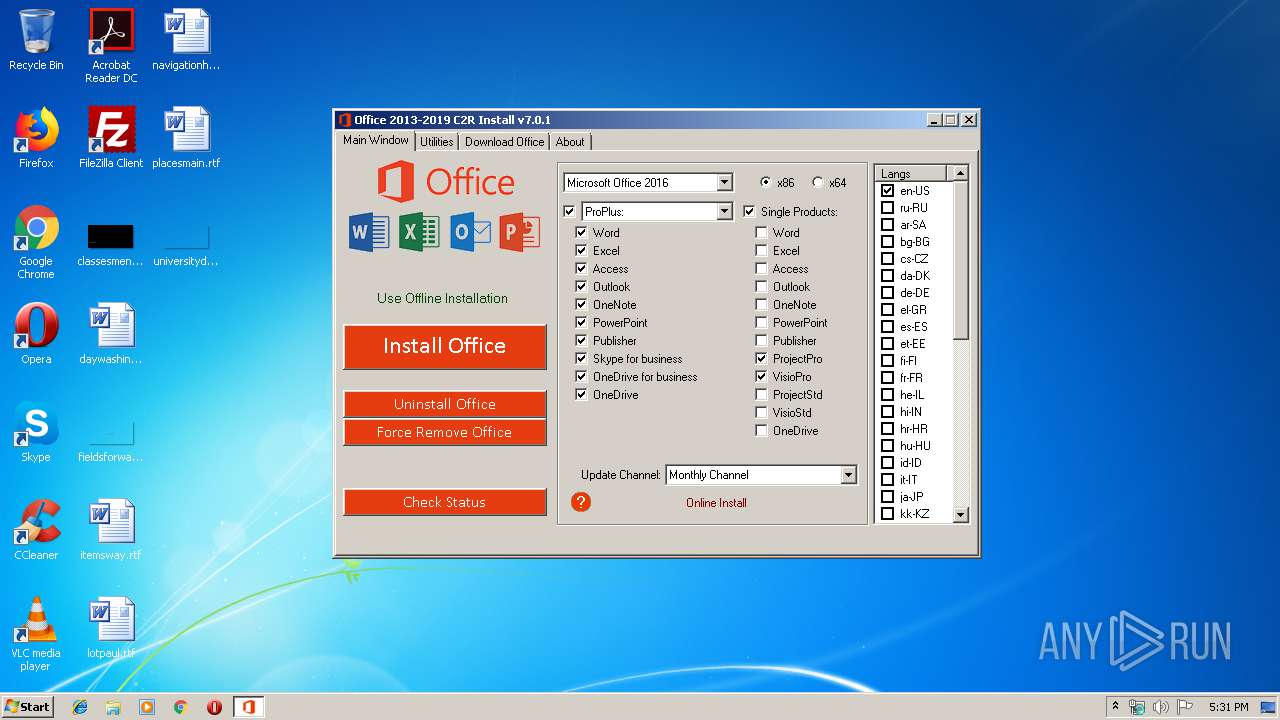This screenshot has height=720, width=1280.
Task: Open the Opera desktop shortcut
Action: [36, 334]
